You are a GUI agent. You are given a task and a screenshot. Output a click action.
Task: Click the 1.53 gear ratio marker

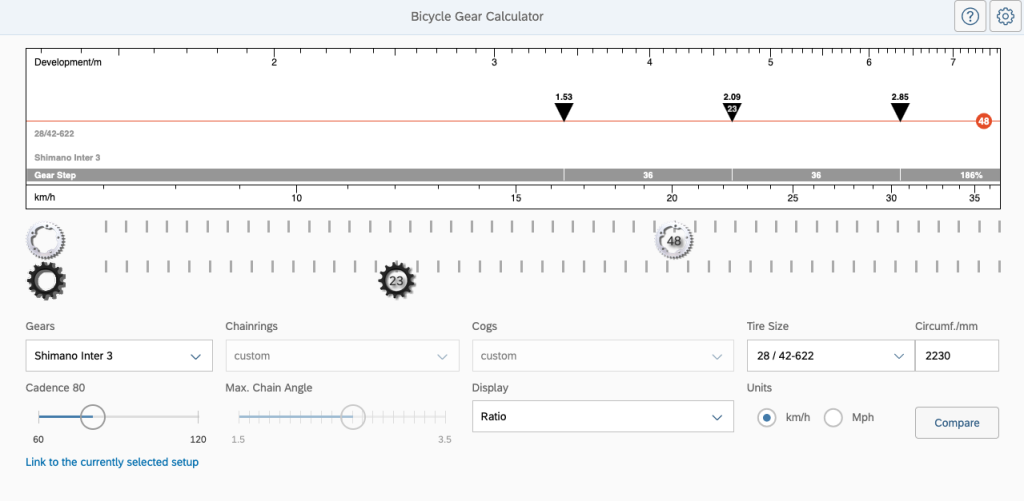coord(564,111)
